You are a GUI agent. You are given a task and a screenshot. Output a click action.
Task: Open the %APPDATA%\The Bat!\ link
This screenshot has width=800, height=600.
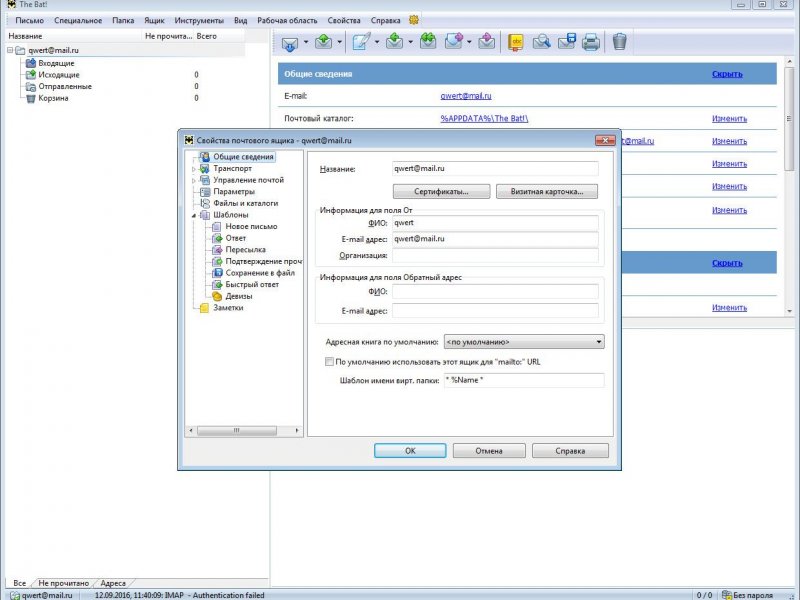coord(484,118)
